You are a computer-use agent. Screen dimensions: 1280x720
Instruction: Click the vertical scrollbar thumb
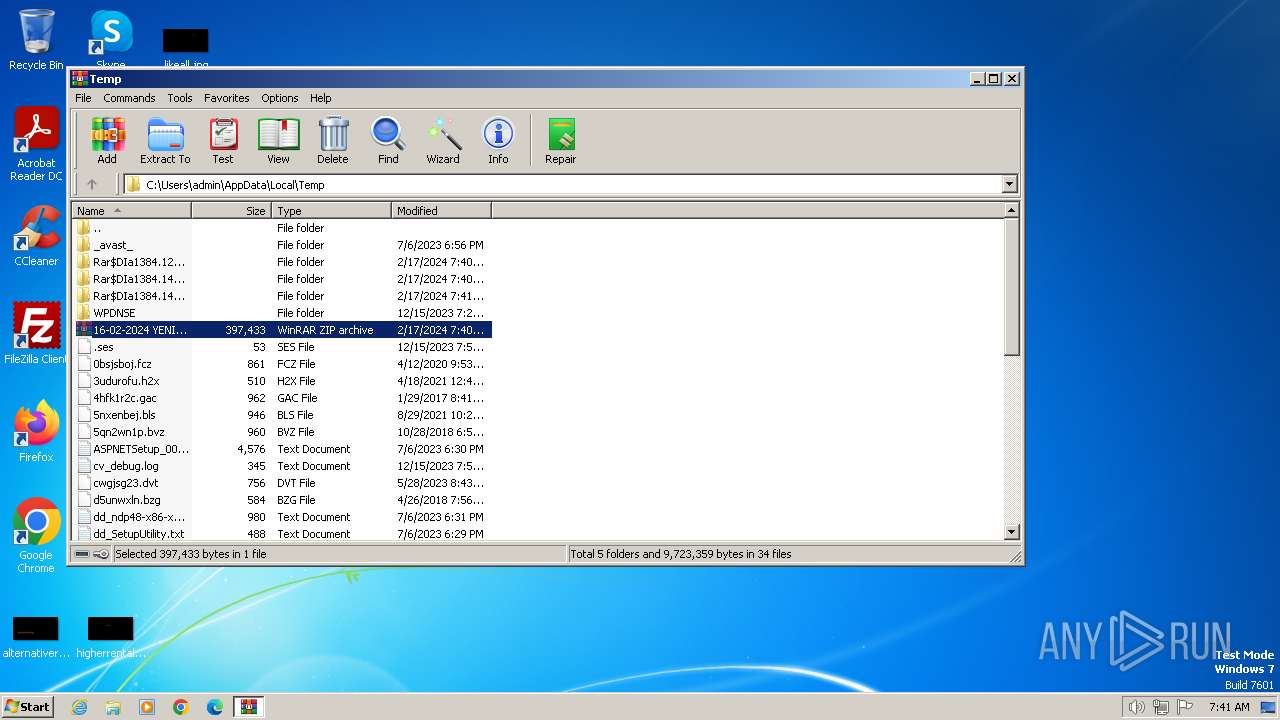tap(1011, 287)
